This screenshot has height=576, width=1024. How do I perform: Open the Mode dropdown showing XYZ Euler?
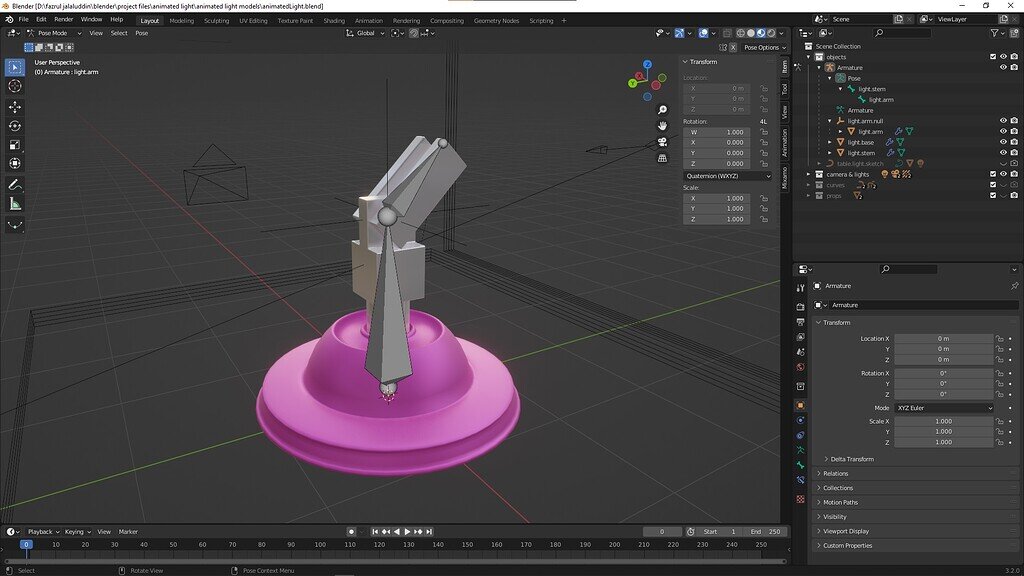point(944,407)
